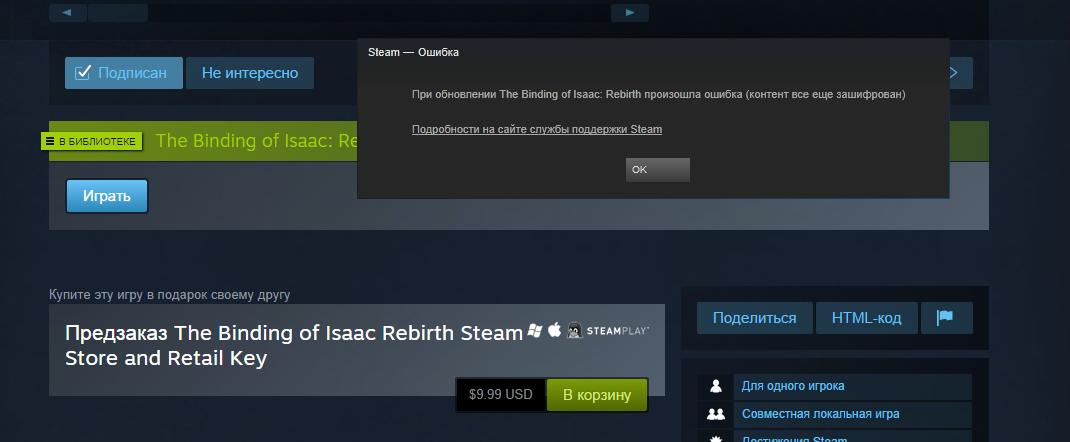Add the game to cart with В корзину

coord(597,395)
